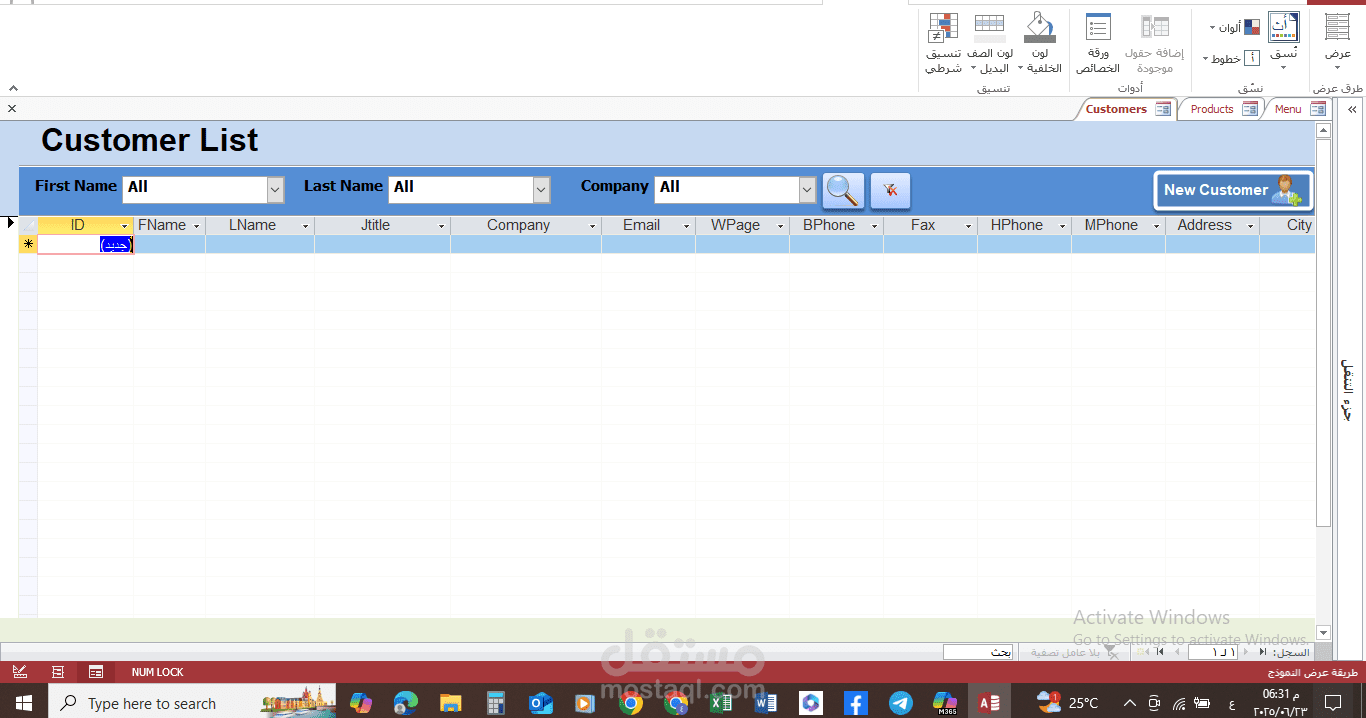
Task: Open Word from the taskbar
Action: (x=766, y=703)
